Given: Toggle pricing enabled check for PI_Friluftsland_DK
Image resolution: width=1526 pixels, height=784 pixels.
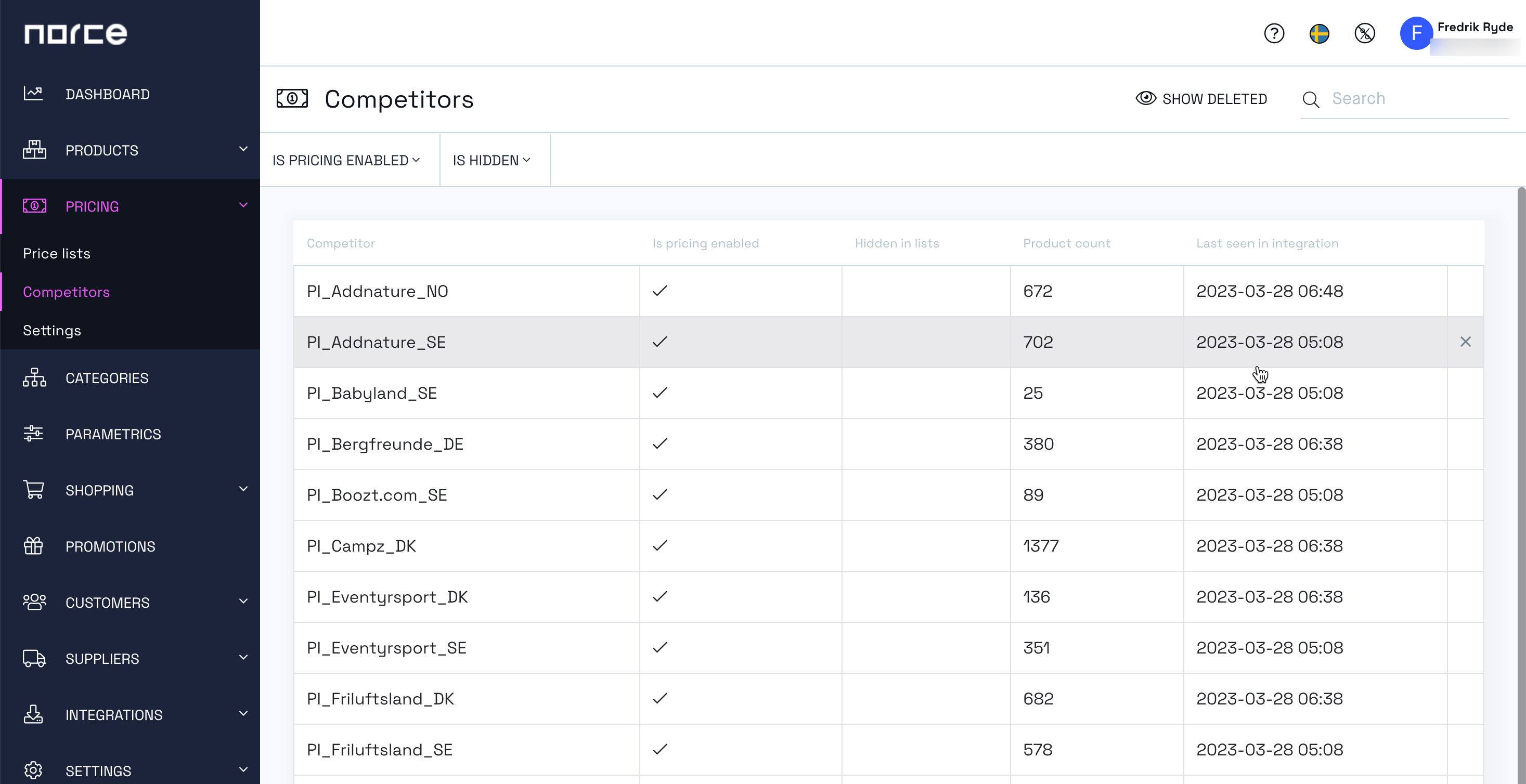Looking at the screenshot, I should point(659,698).
